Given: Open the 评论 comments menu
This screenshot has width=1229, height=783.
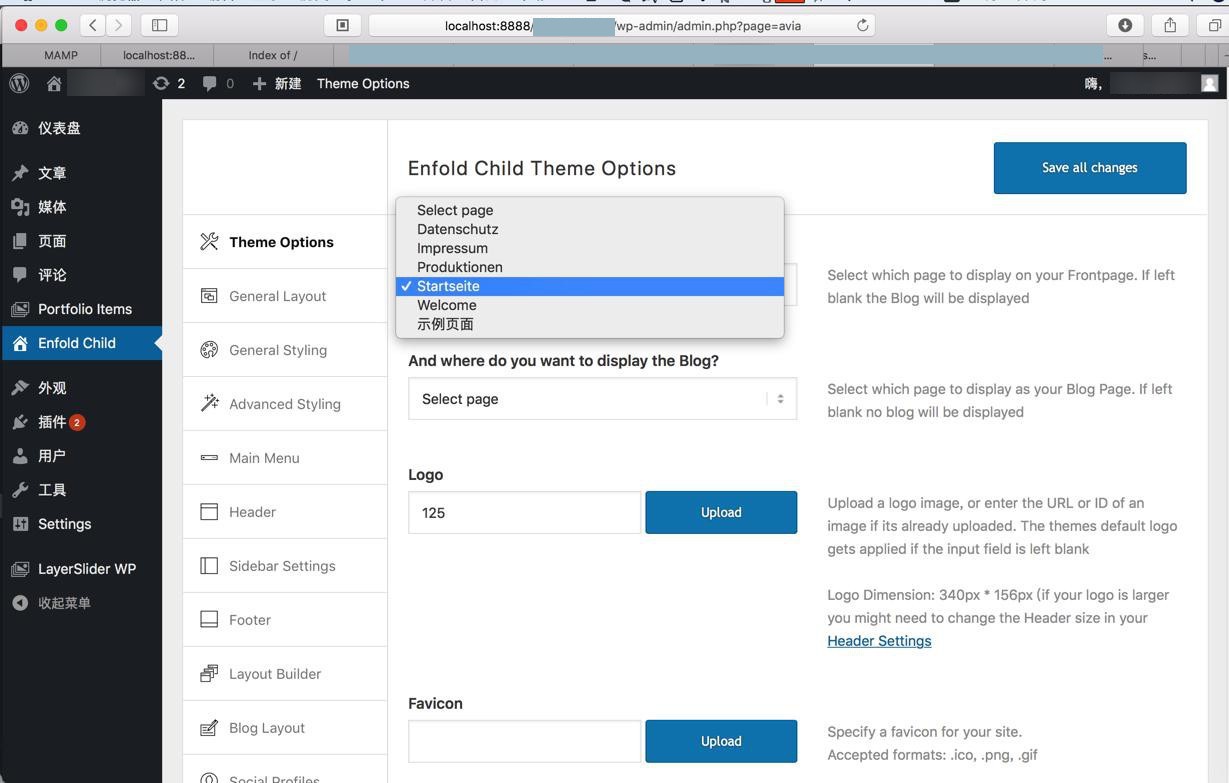Looking at the screenshot, I should coord(81,275).
